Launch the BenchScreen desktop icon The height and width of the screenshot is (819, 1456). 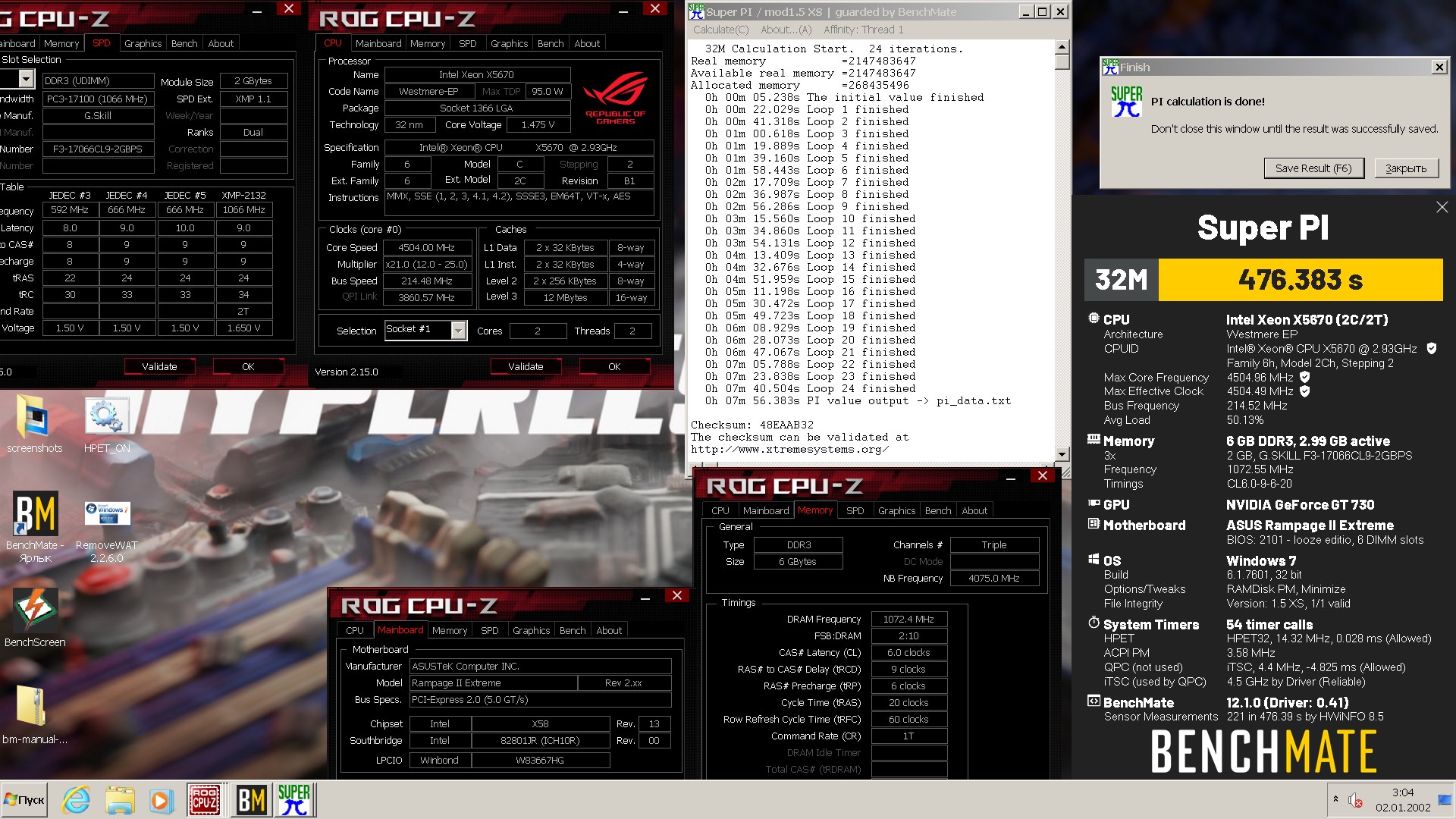[x=35, y=618]
